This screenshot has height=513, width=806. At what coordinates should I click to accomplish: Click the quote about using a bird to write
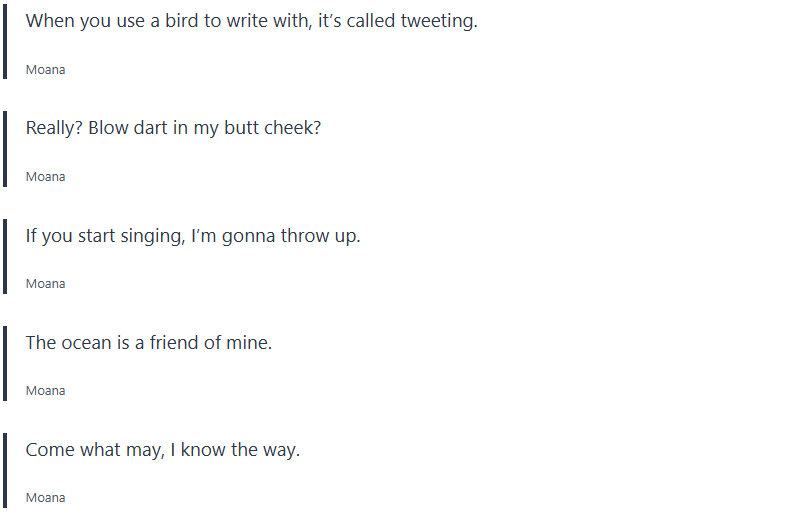tap(251, 21)
